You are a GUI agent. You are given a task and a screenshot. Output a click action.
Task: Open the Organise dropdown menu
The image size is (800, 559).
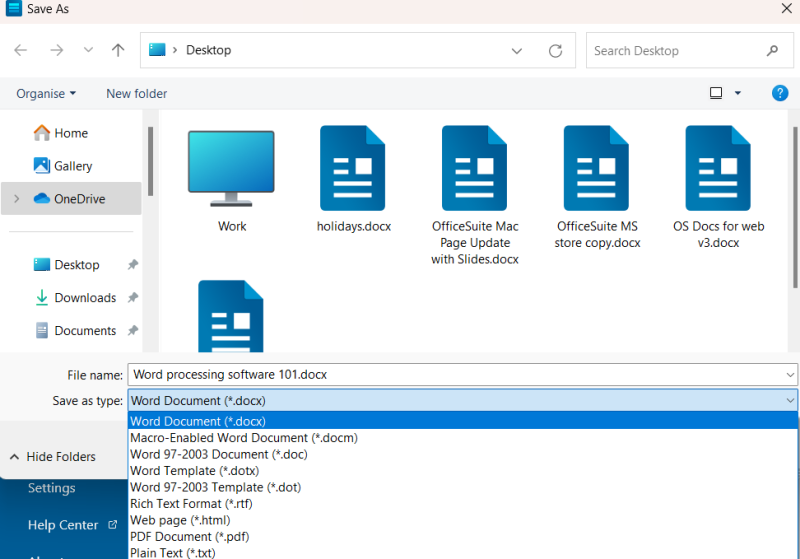pos(46,93)
